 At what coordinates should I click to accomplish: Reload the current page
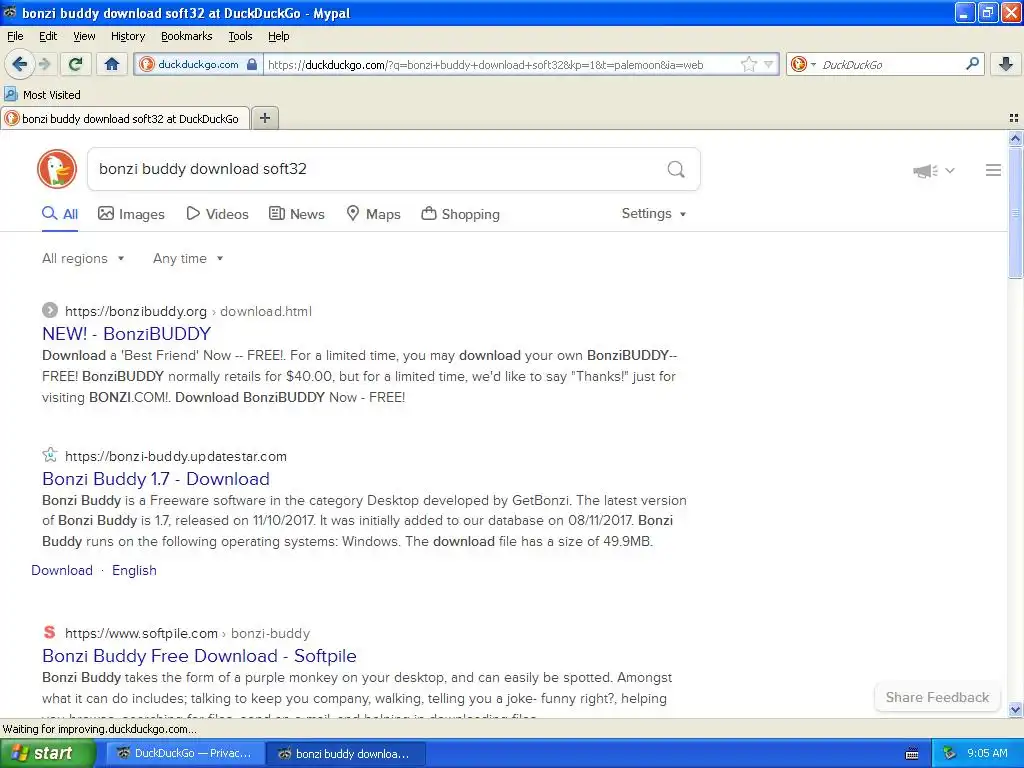[x=76, y=64]
